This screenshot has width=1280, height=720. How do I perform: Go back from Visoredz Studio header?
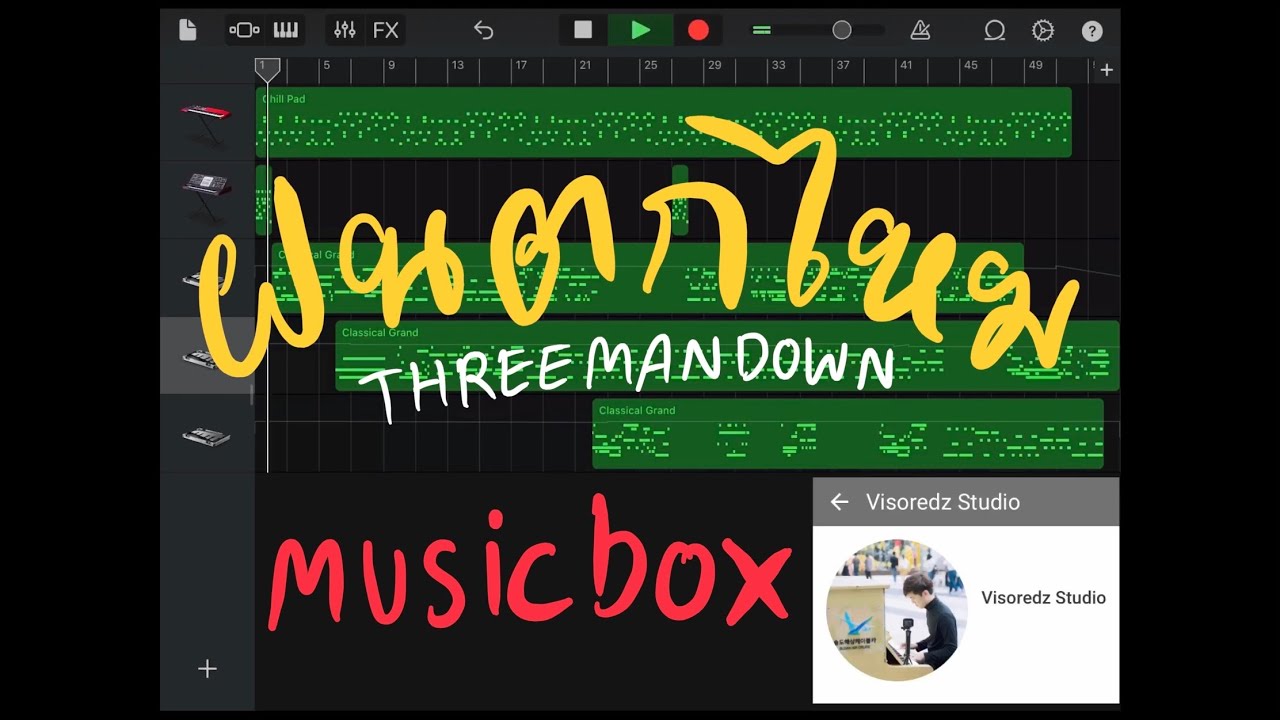[x=839, y=502]
